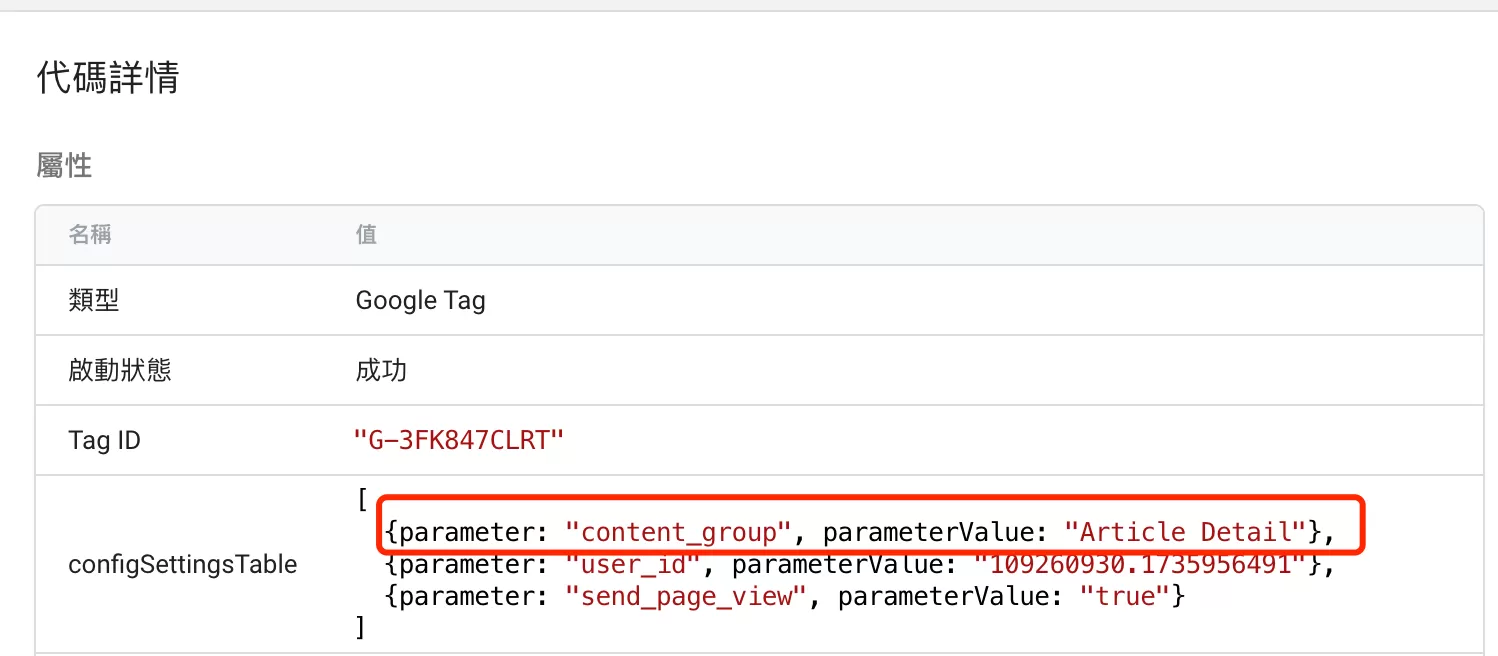Click the "content_group" parameter string
Screen dimensions: 1498x656
pyautogui.click(x=679, y=532)
